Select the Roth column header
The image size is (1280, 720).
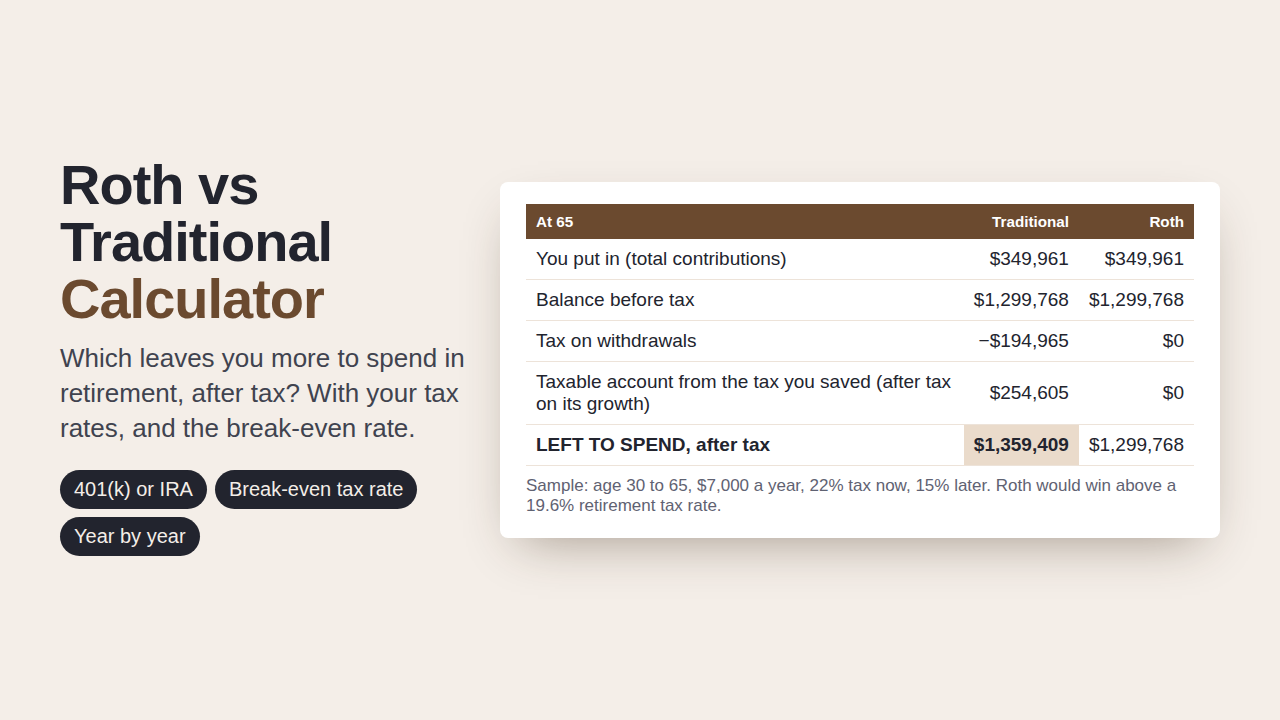tap(1166, 222)
